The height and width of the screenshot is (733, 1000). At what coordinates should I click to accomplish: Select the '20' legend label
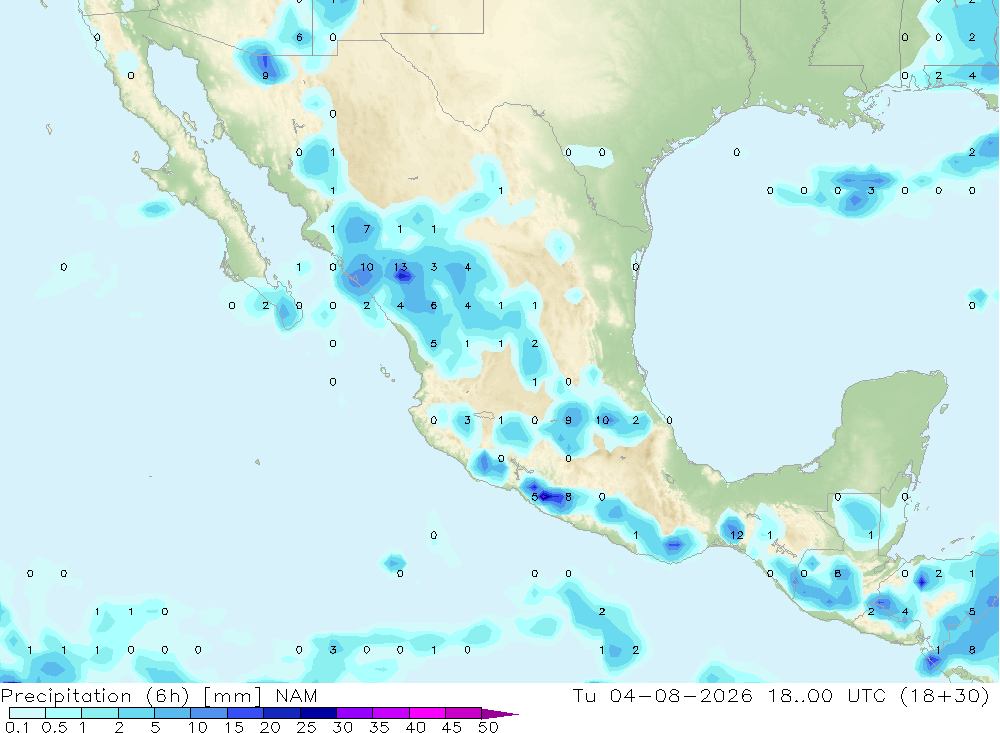[x=270, y=727]
